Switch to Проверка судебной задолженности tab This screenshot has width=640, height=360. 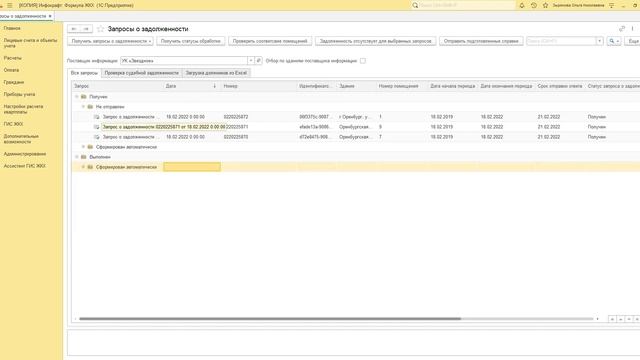[x=142, y=73]
